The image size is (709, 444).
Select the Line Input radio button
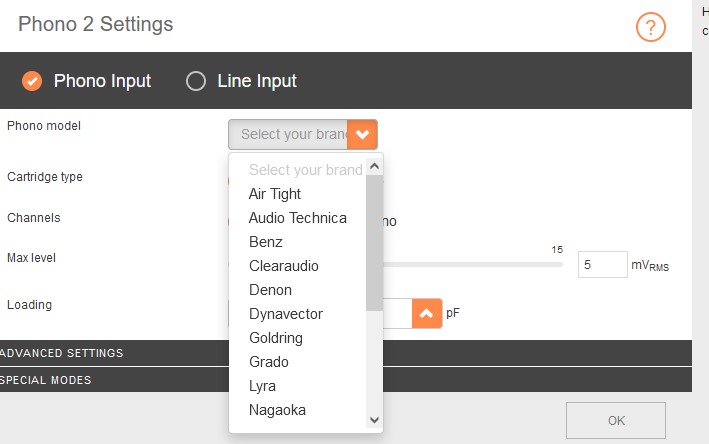[196, 81]
